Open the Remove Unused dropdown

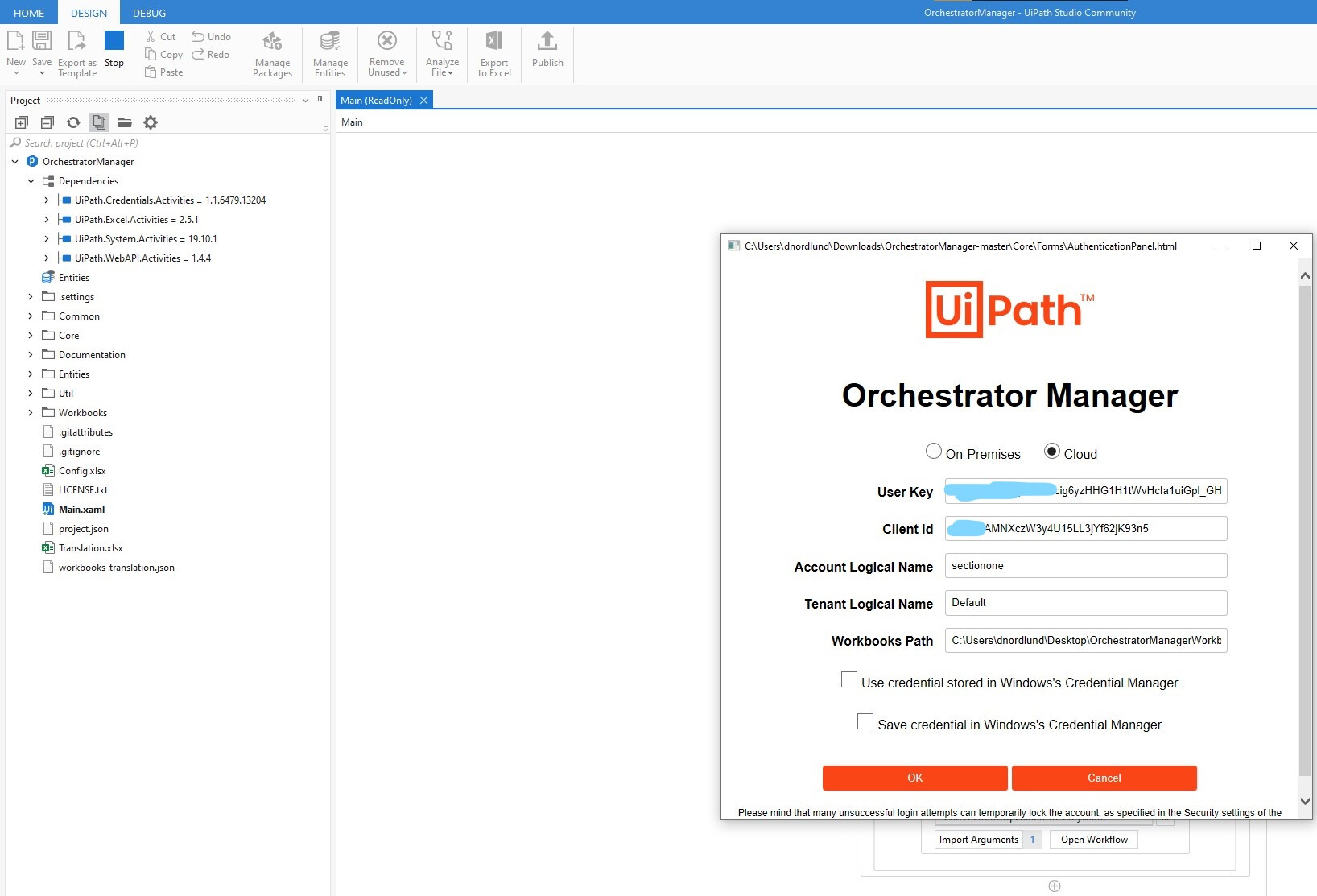(x=387, y=53)
